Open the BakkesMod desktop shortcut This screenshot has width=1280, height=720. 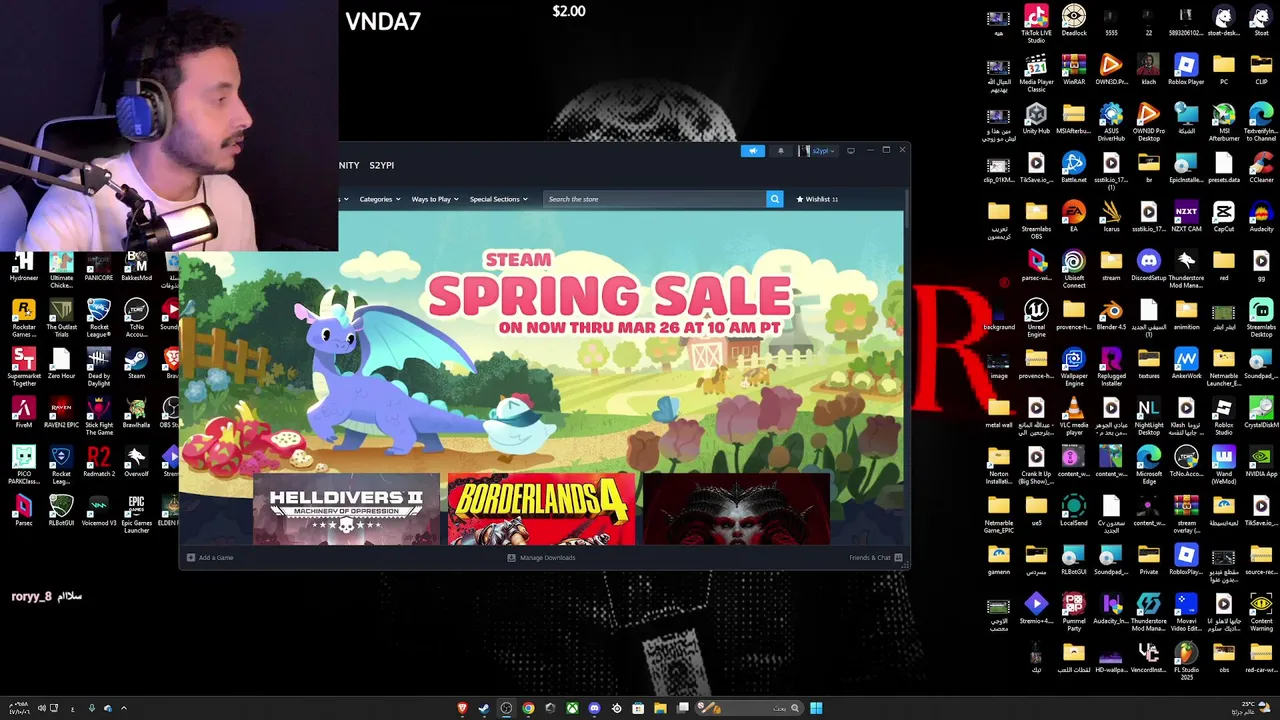[136, 266]
